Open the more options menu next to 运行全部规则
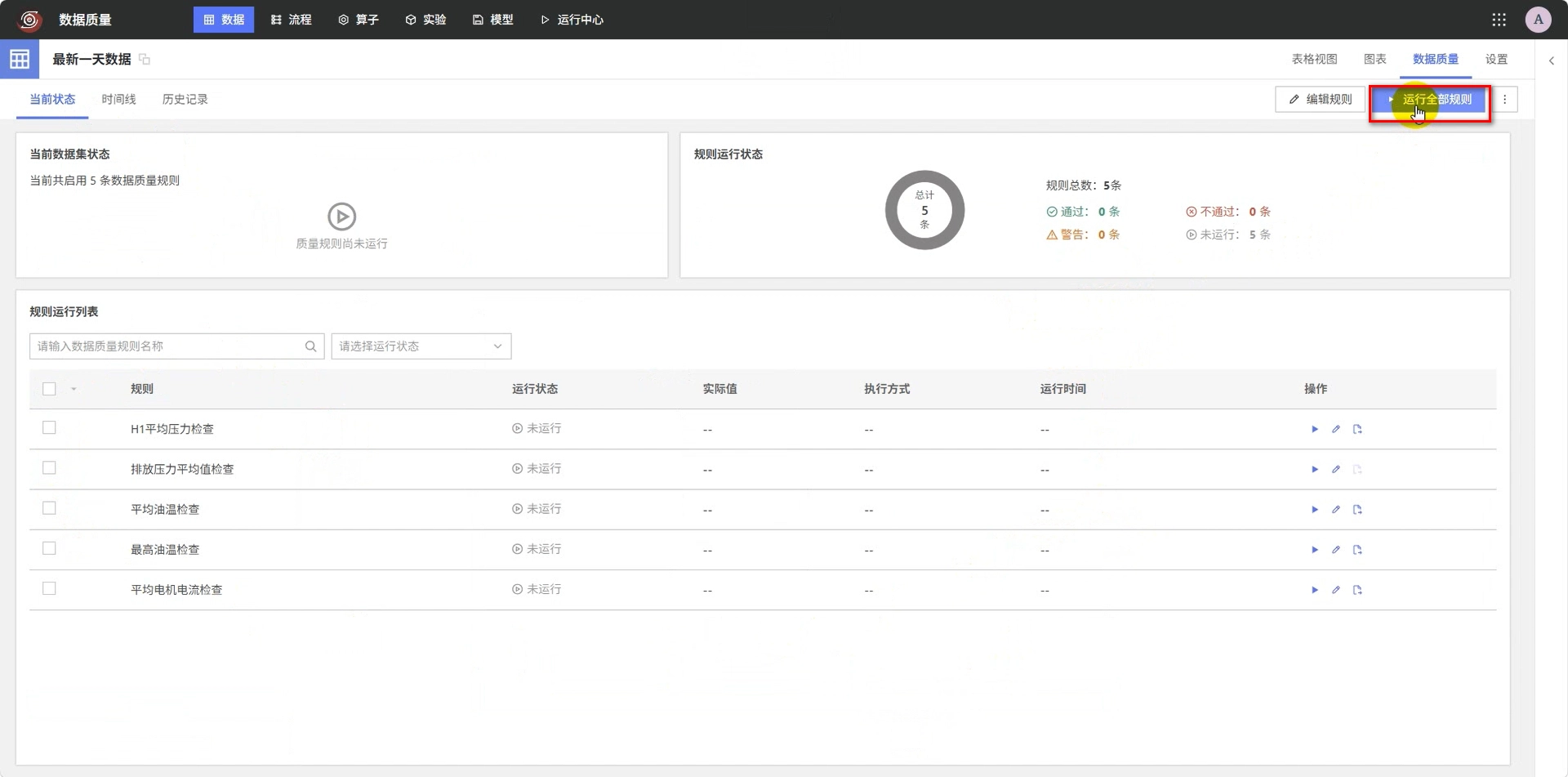Image resolution: width=1568 pixels, height=777 pixels. 1504,100
